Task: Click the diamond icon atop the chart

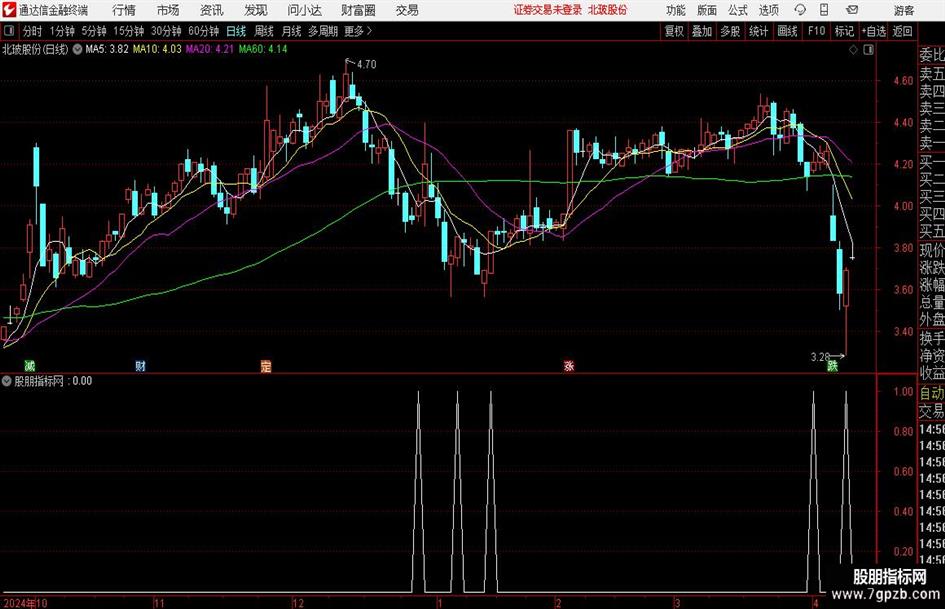Action: coord(853,50)
